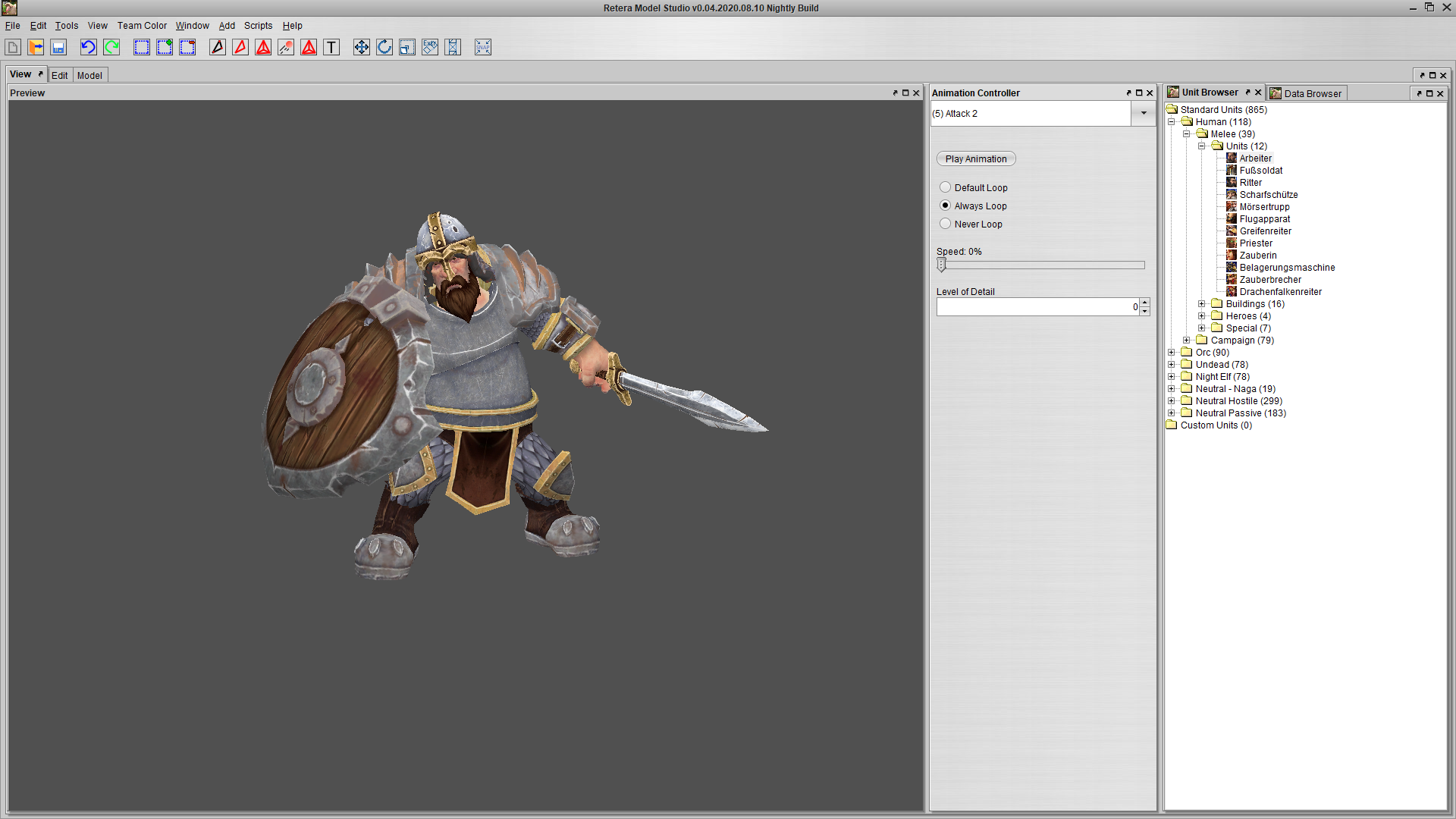Screen dimensions: 1456x819
Task: Click the Level of Detail field
Action: click(x=1038, y=306)
